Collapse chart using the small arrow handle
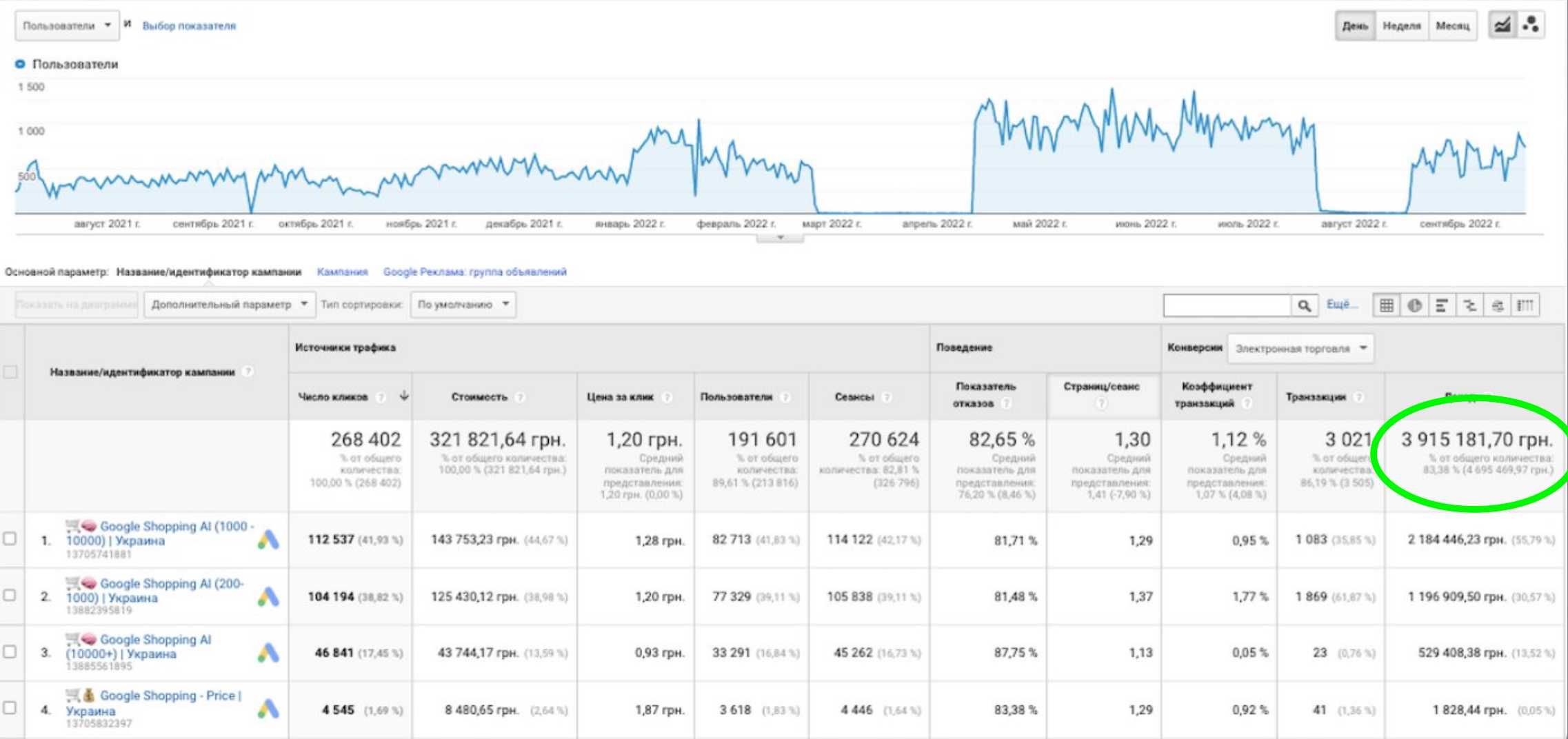This screenshot has height=739, width=1568. [x=780, y=238]
